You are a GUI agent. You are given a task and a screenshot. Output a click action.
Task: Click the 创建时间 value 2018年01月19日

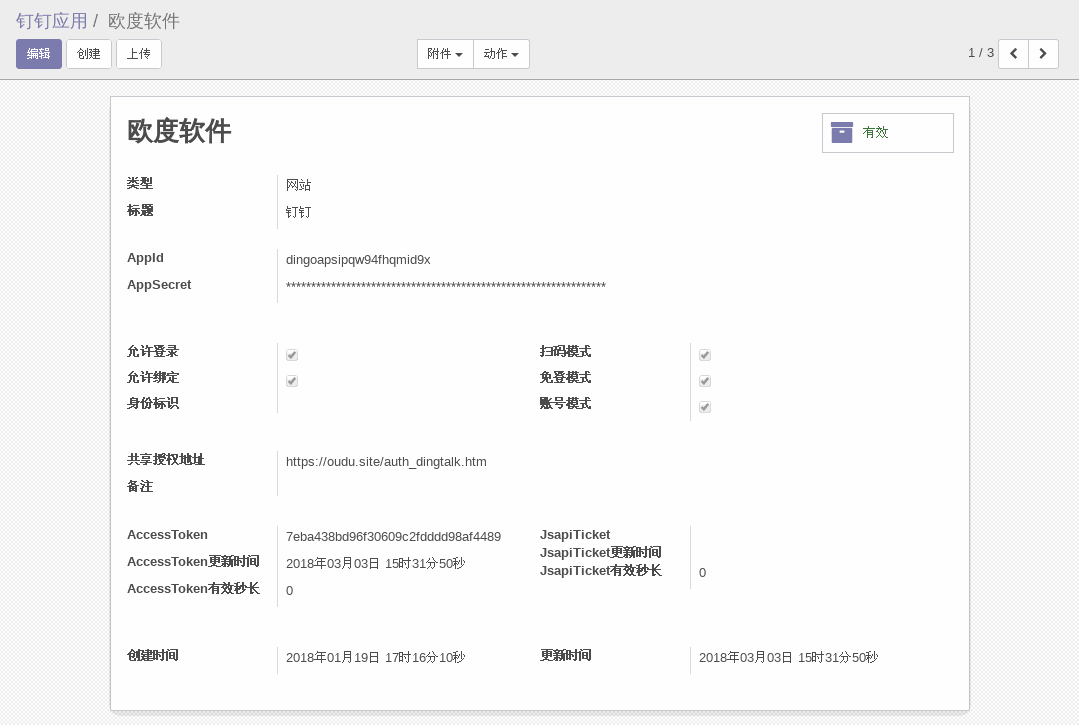(376, 658)
